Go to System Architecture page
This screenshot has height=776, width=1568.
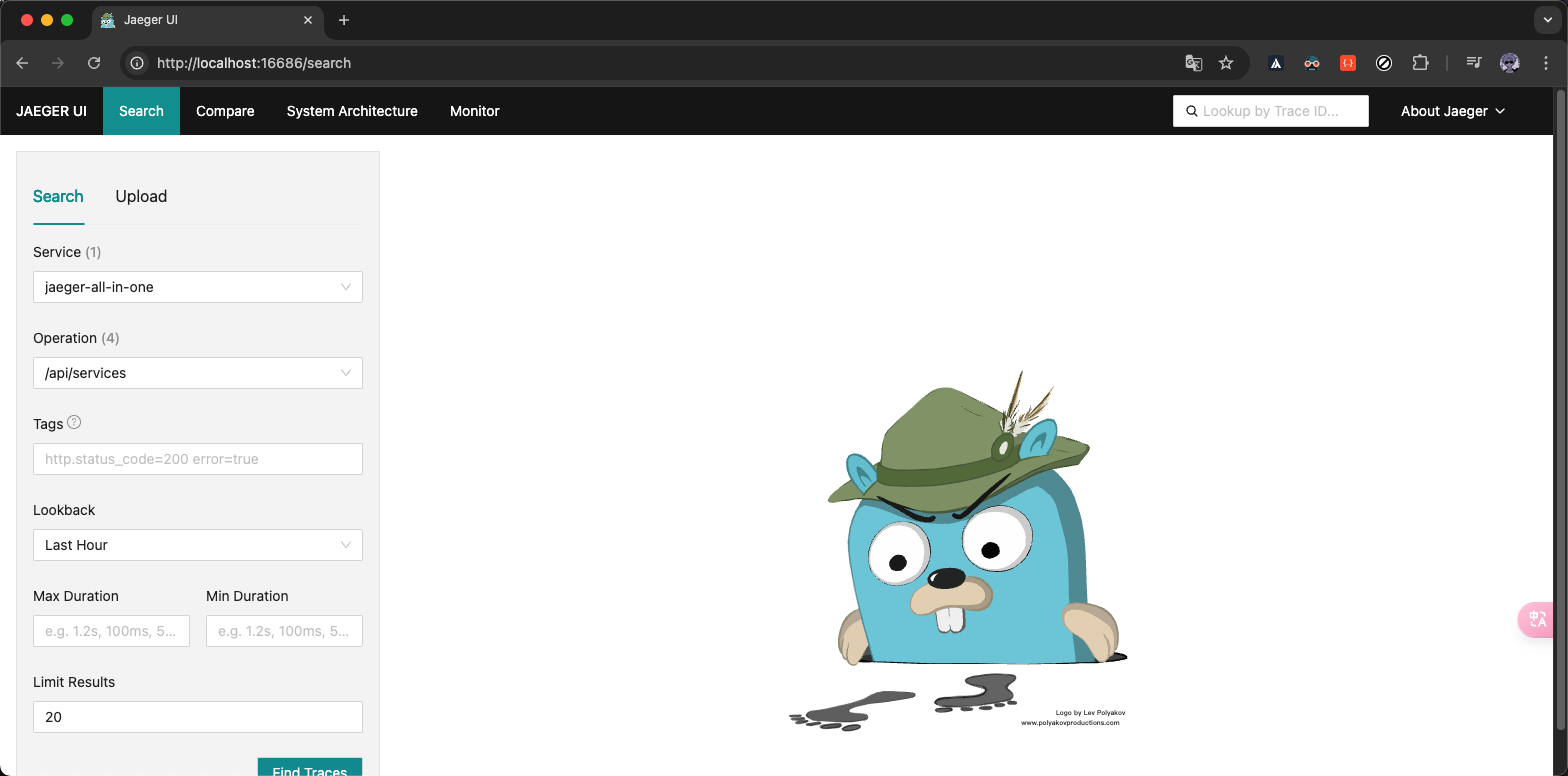pos(352,111)
